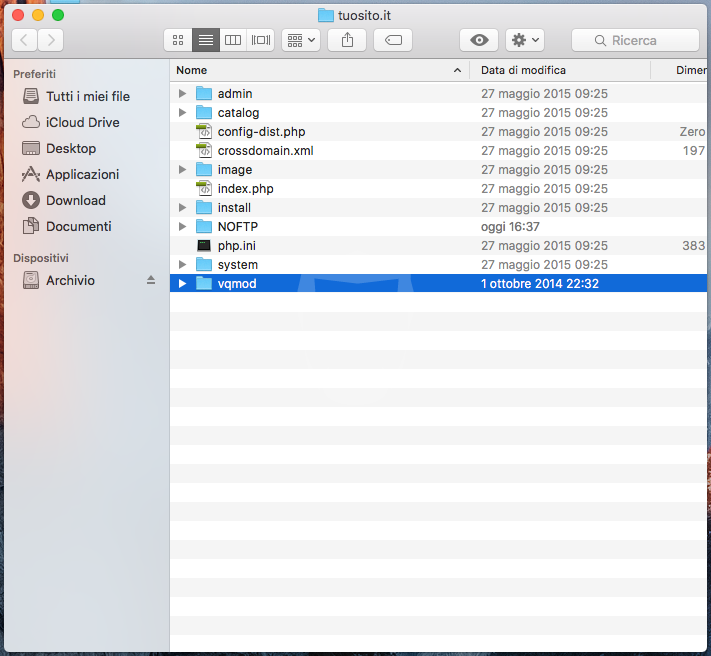
Task: Go forward with the right arrow
Action: 50,40
